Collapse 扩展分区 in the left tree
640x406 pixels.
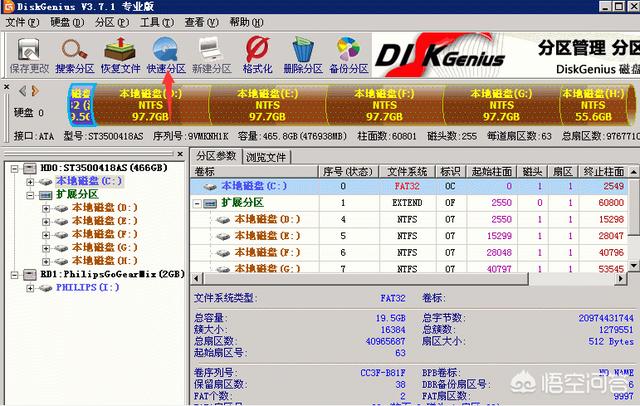point(33,195)
